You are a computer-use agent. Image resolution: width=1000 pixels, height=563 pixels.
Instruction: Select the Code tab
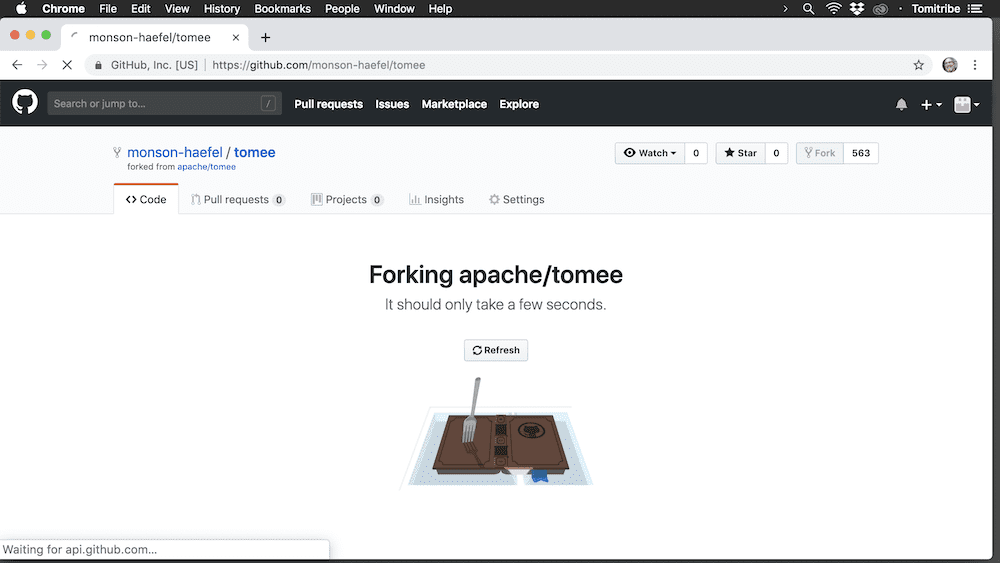[146, 200]
